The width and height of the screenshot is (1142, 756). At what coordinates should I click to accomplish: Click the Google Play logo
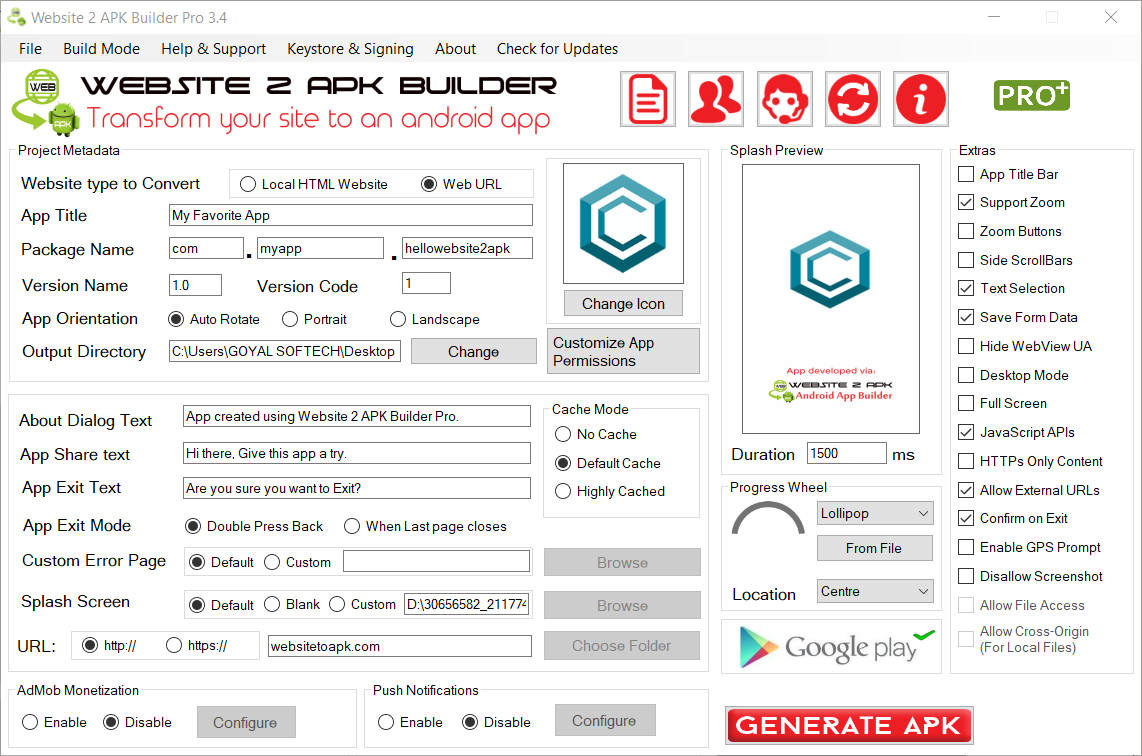click(x=831, y=647)
